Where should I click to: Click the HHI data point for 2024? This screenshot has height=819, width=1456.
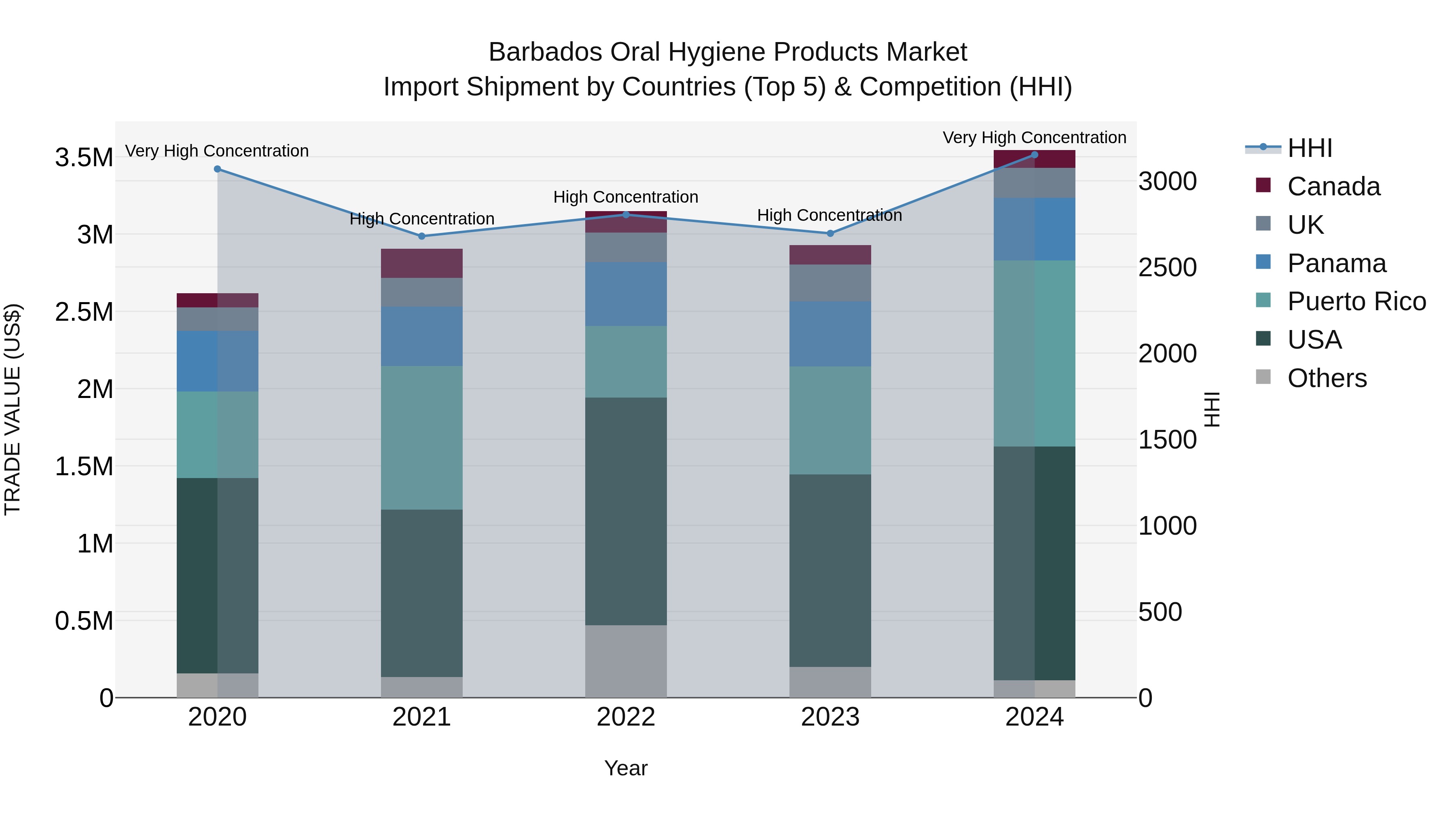point(1035,154)
